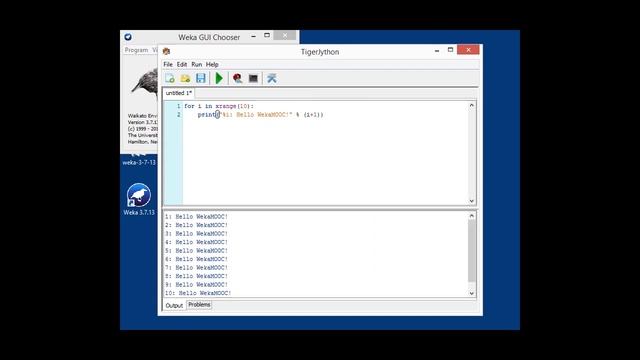Open preferences with the tools icon
The height and width of the screenshot is (360, 640).
(272, 78)
